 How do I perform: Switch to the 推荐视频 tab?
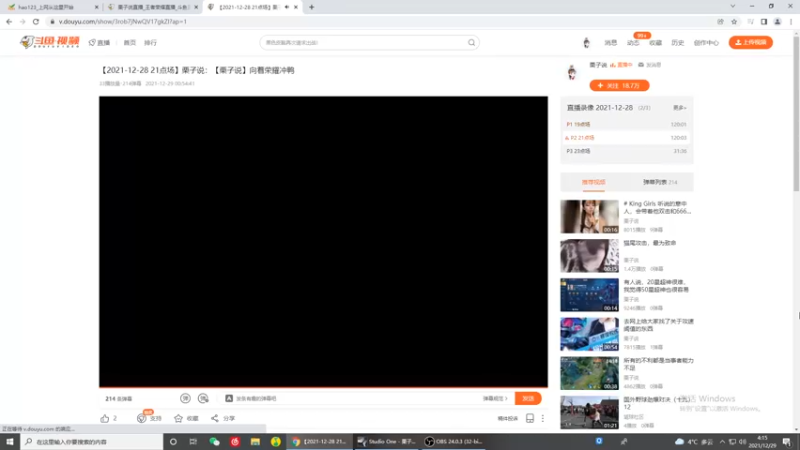click(593, 182)
